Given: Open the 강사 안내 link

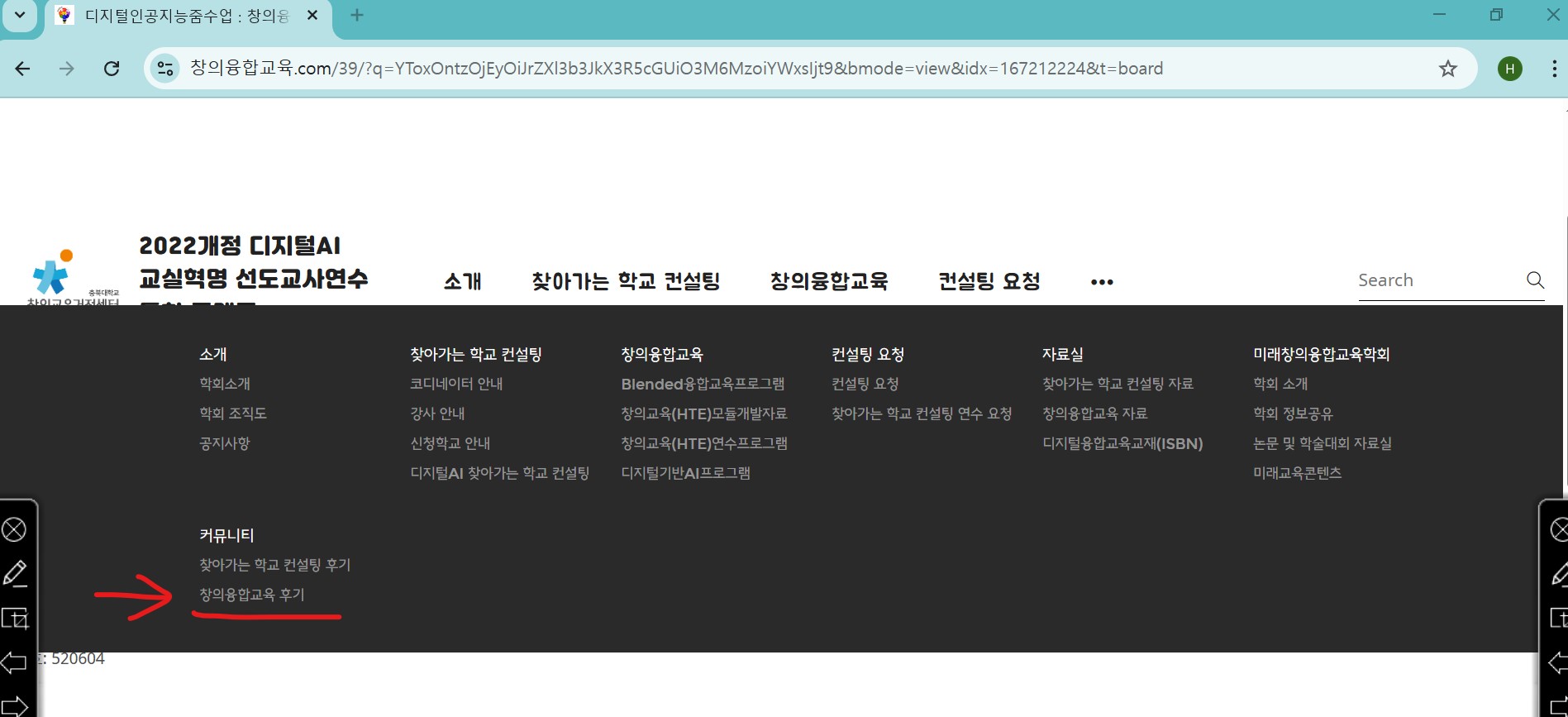Looking at the screenshot, I should [x=437, y=413].
